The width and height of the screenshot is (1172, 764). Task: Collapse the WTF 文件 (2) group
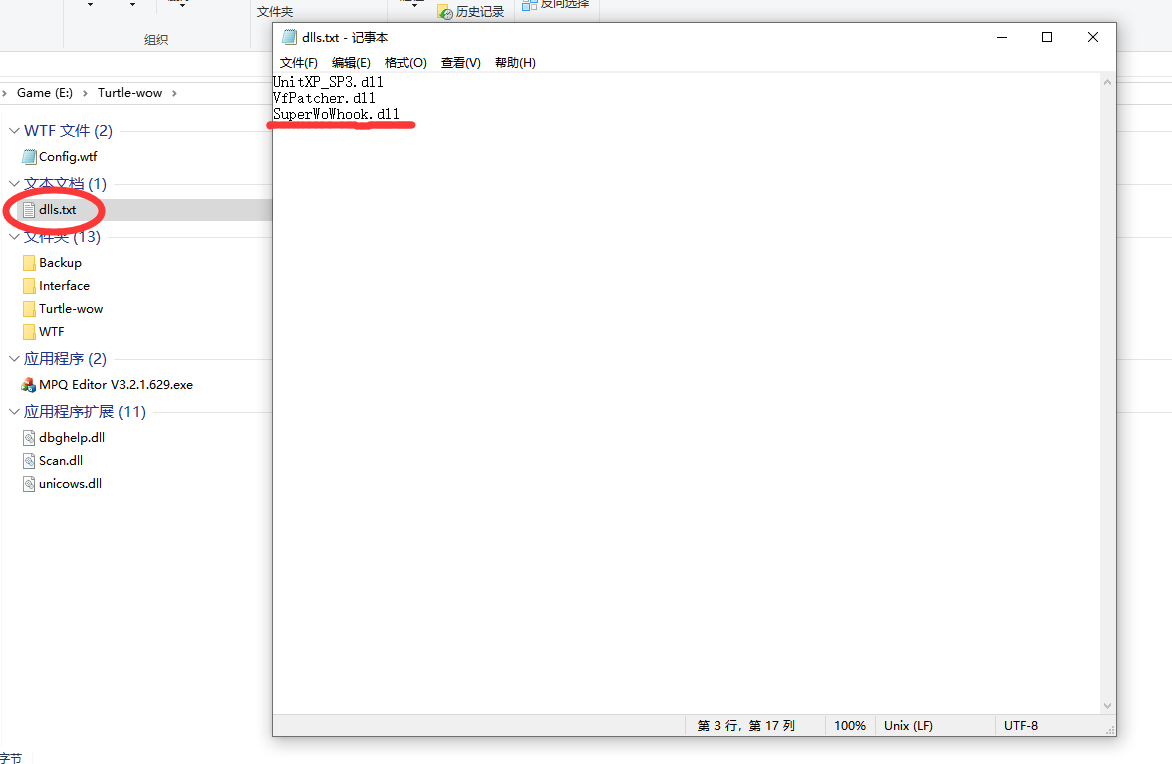(14, 131)
